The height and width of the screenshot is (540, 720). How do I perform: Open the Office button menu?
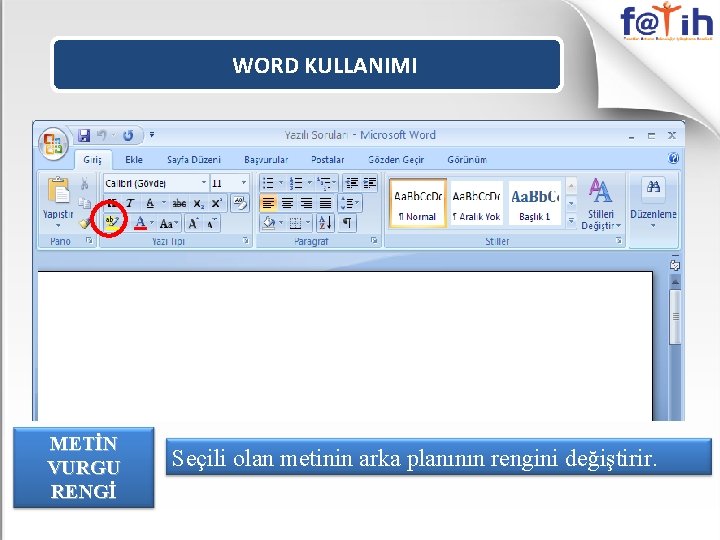point(53,144)
